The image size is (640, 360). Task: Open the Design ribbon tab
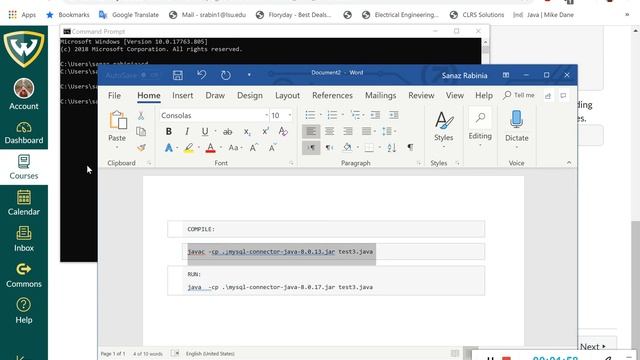[x=250, y=96]
